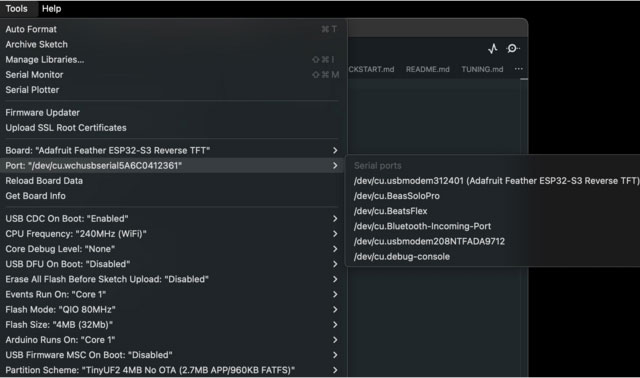Launch Serial Plotter from Tools menu

(173, 90)
